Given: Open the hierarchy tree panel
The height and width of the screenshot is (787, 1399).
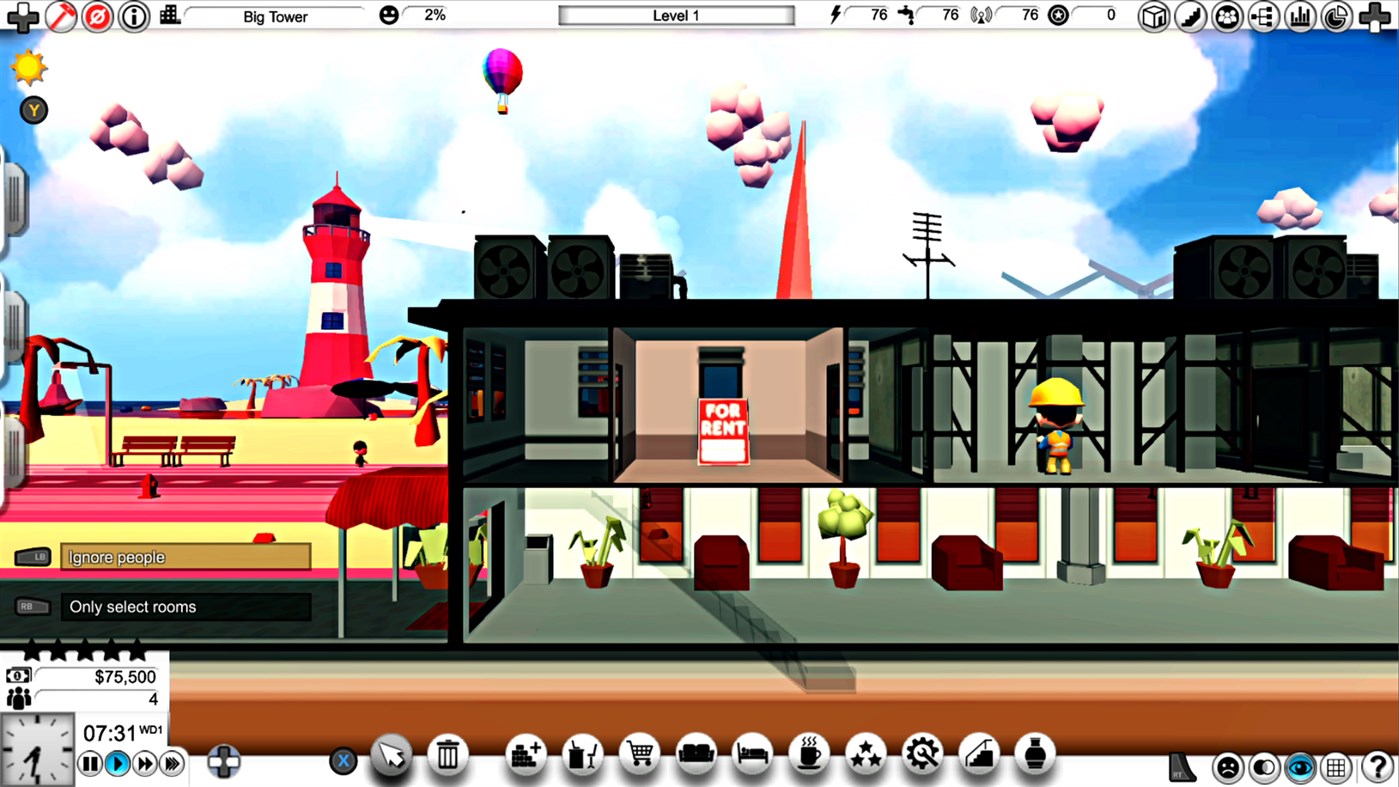Looking at the screenshot, I should 1263,17.
